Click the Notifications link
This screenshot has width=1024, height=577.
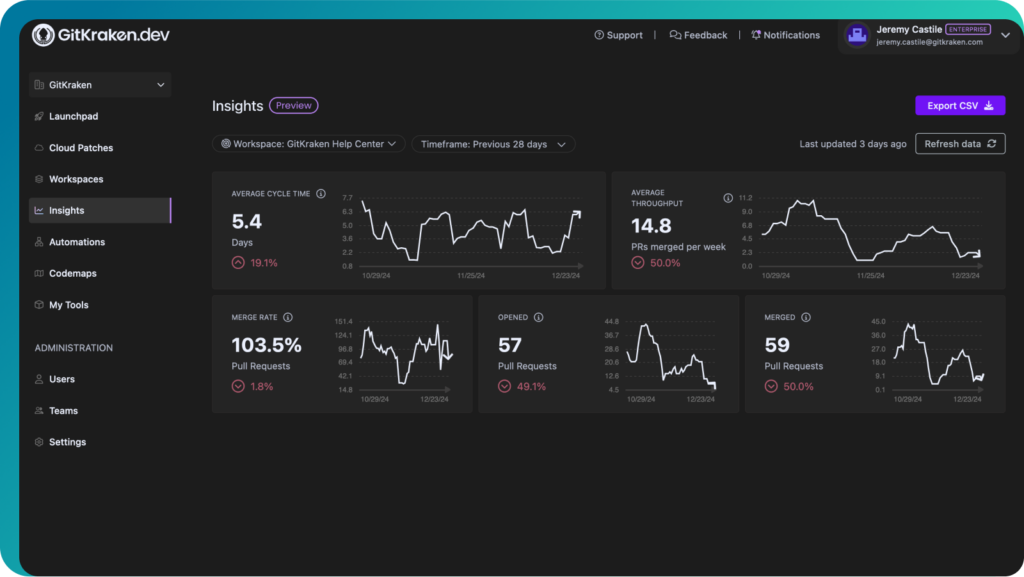tap(785, 35)
